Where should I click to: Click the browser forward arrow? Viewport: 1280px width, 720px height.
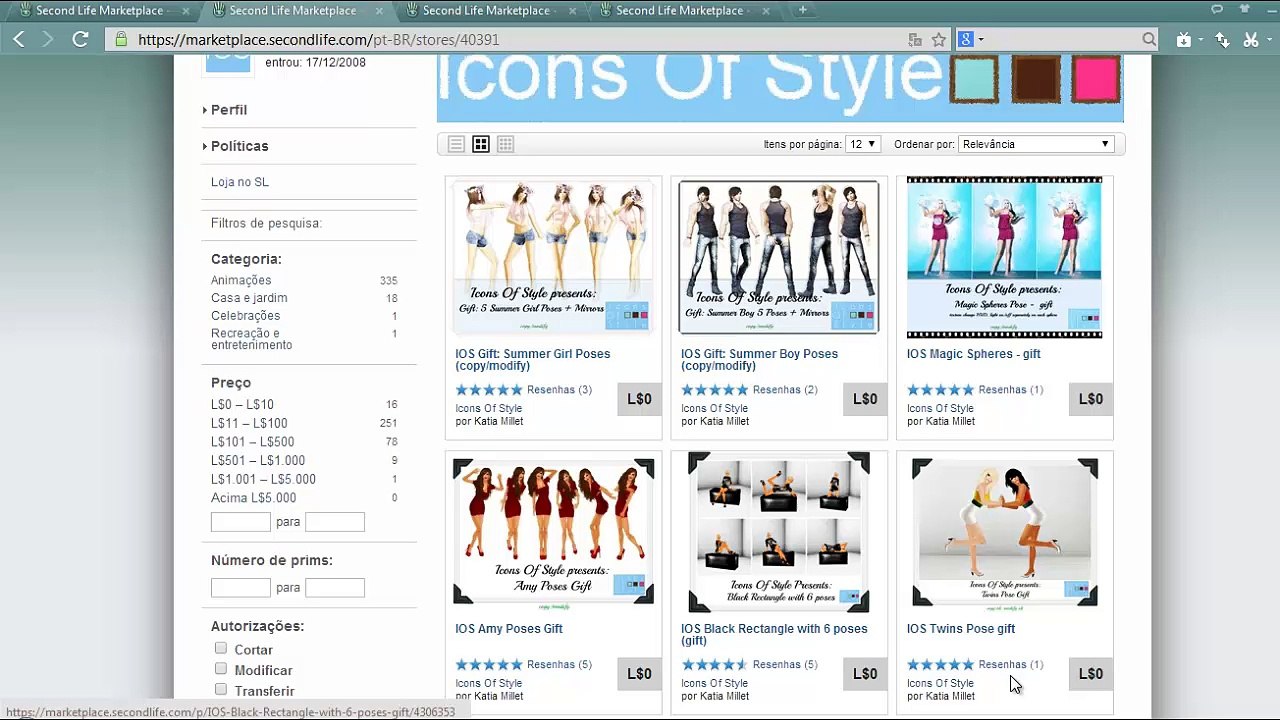click(x=48, y=39)
